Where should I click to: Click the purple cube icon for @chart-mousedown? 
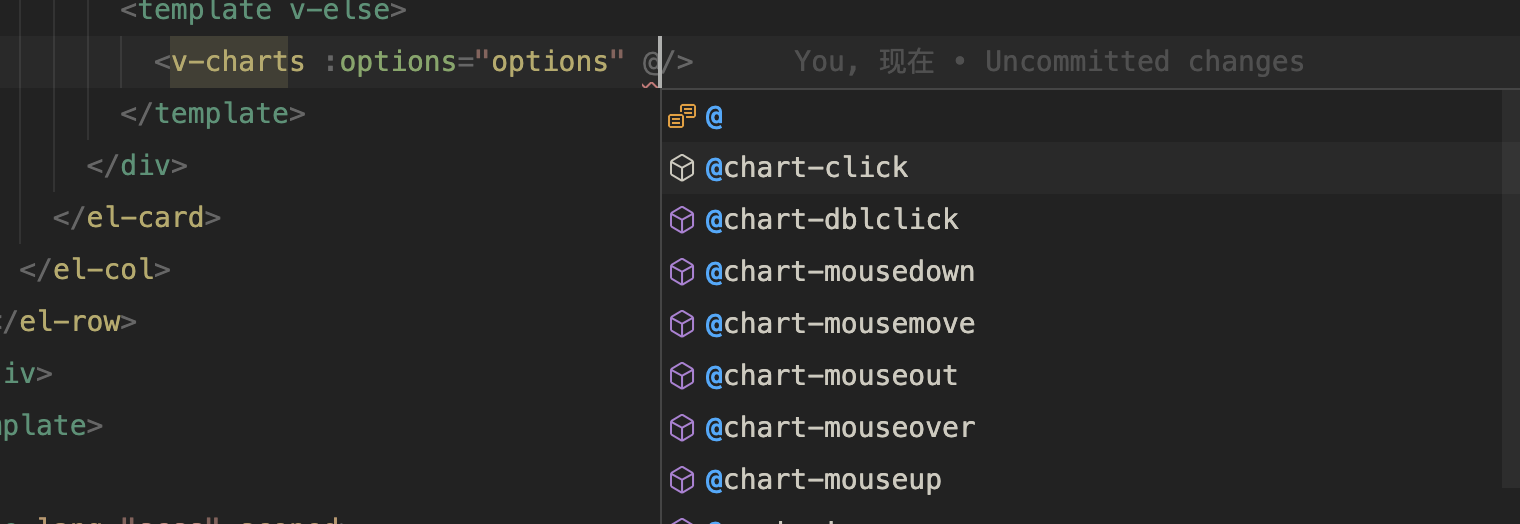(681, 272)
